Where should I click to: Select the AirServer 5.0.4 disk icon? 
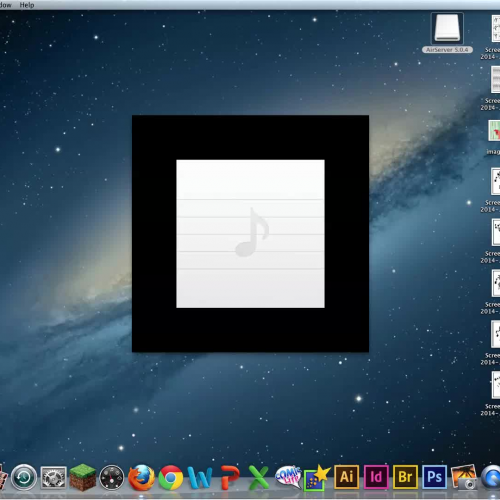(x=447, y=29)
